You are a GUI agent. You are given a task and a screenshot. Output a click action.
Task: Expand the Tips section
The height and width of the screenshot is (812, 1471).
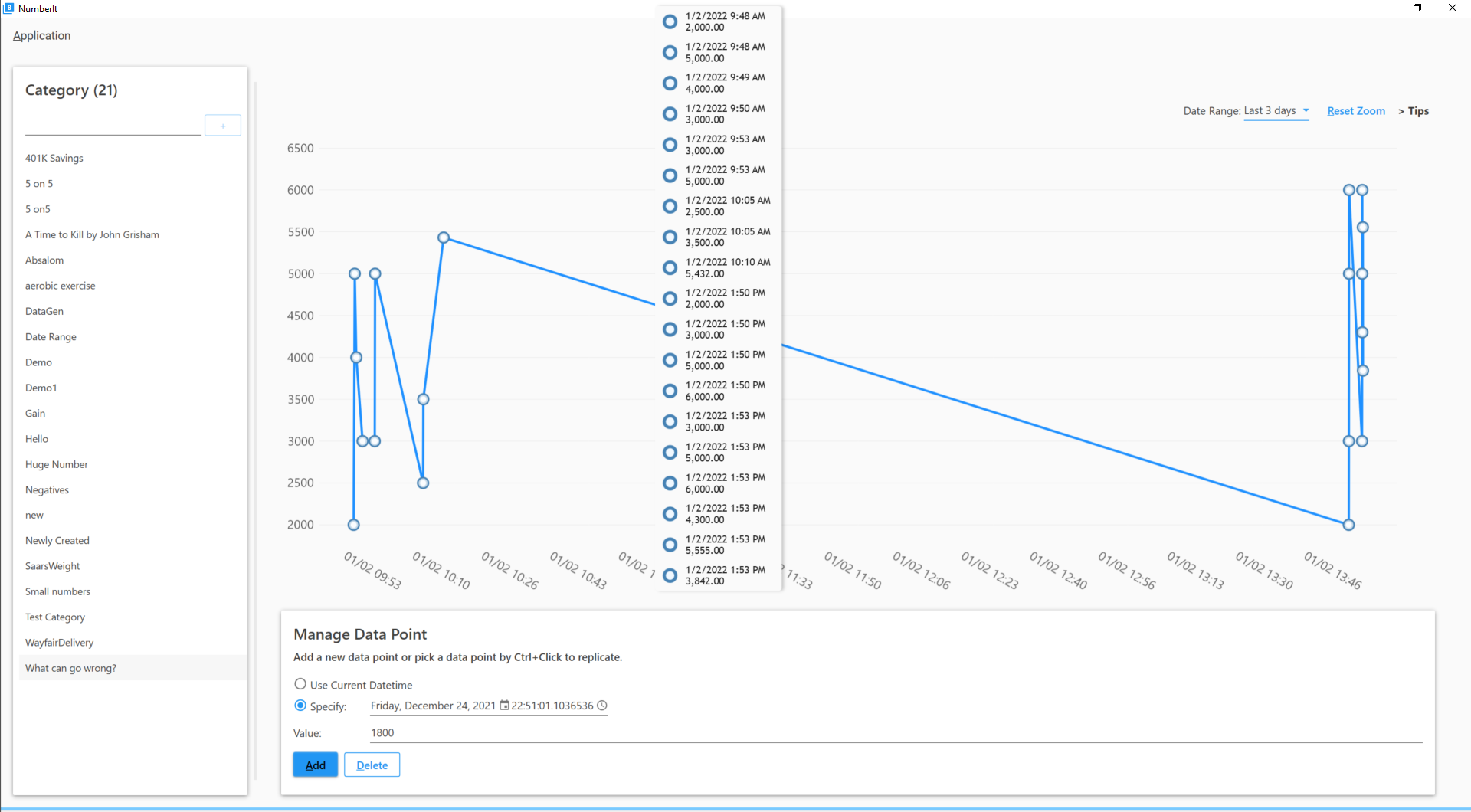(1414, 111)
